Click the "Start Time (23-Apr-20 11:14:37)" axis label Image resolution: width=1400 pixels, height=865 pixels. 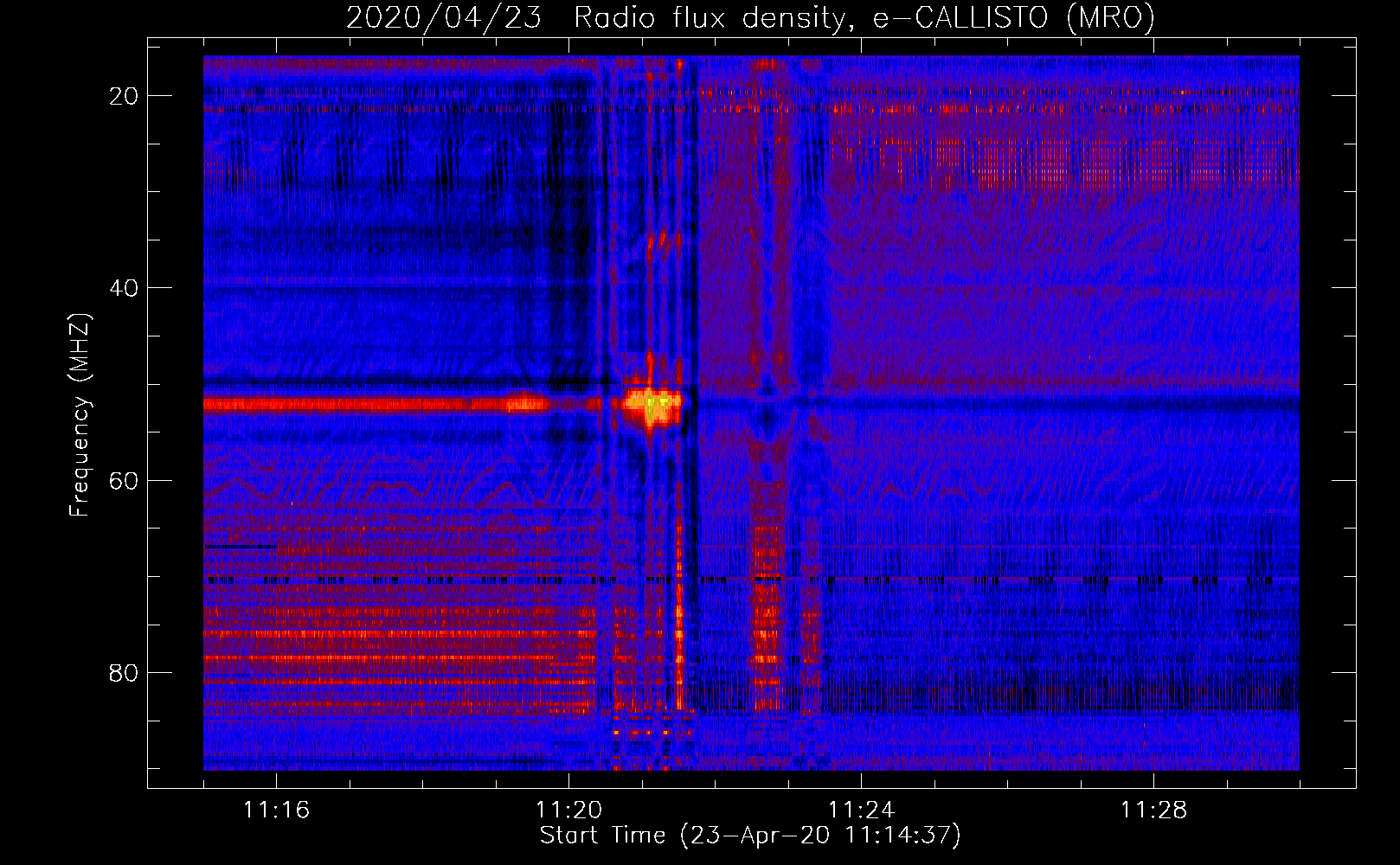click(750, 836)
